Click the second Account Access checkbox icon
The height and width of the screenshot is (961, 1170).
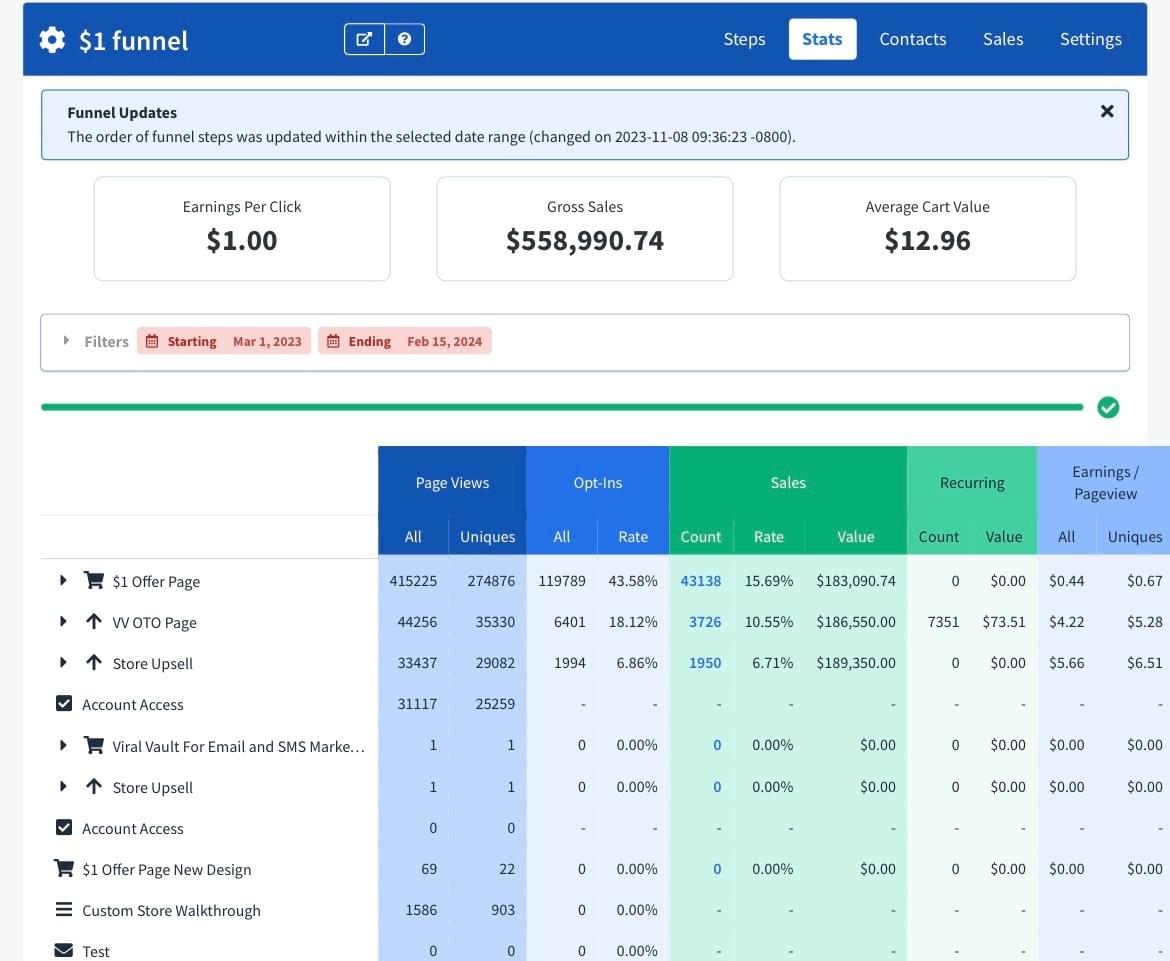click(64, 828)
